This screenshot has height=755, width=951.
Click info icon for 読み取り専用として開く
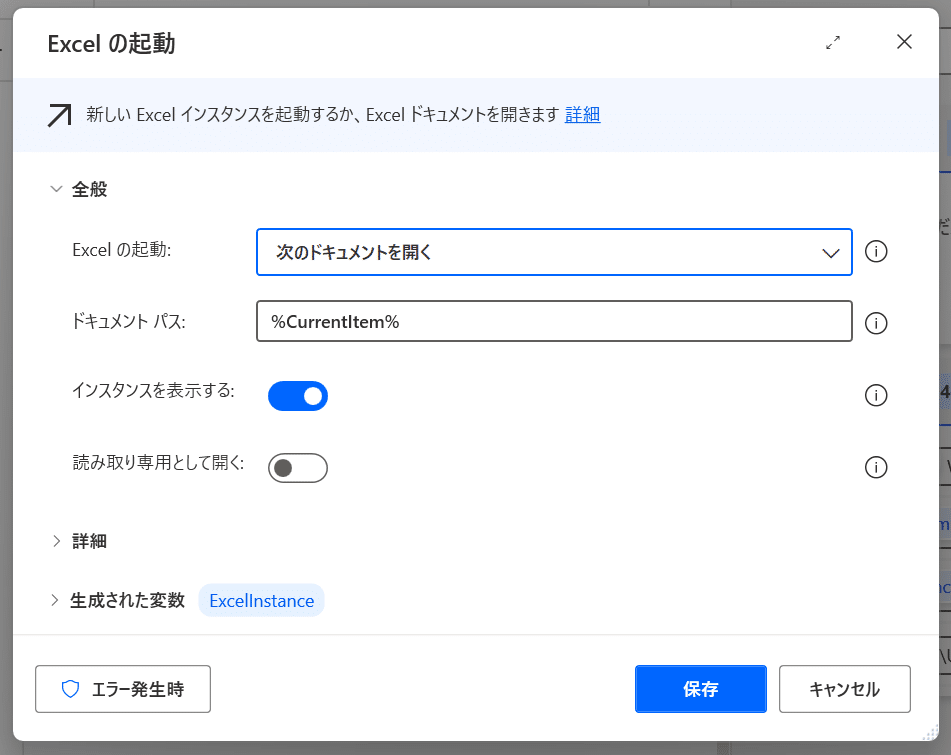tap(876, 468)
